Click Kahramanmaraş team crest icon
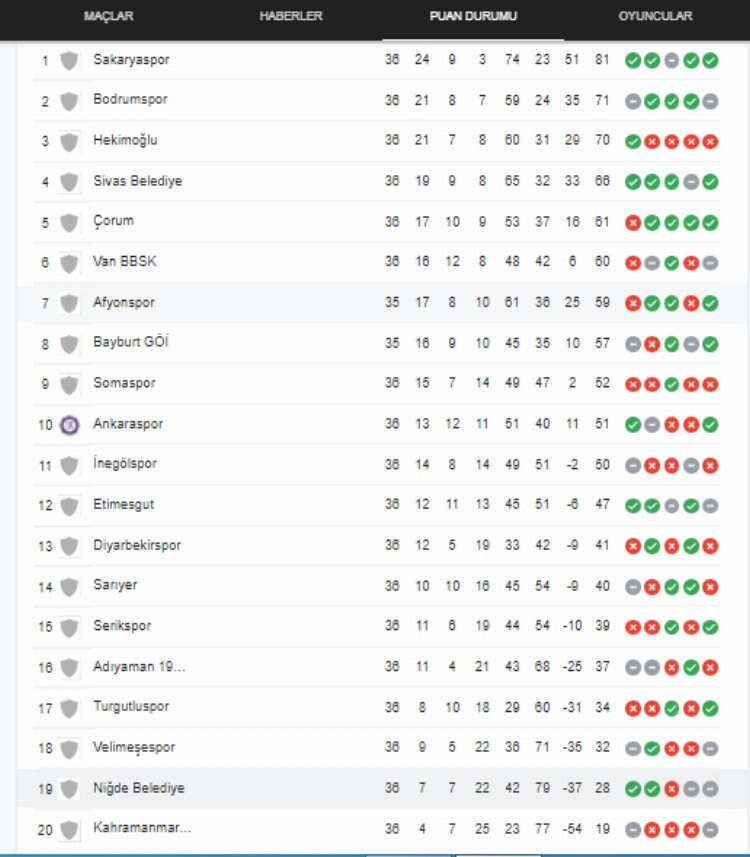The image size is (750, 857). tap(69, 829)
